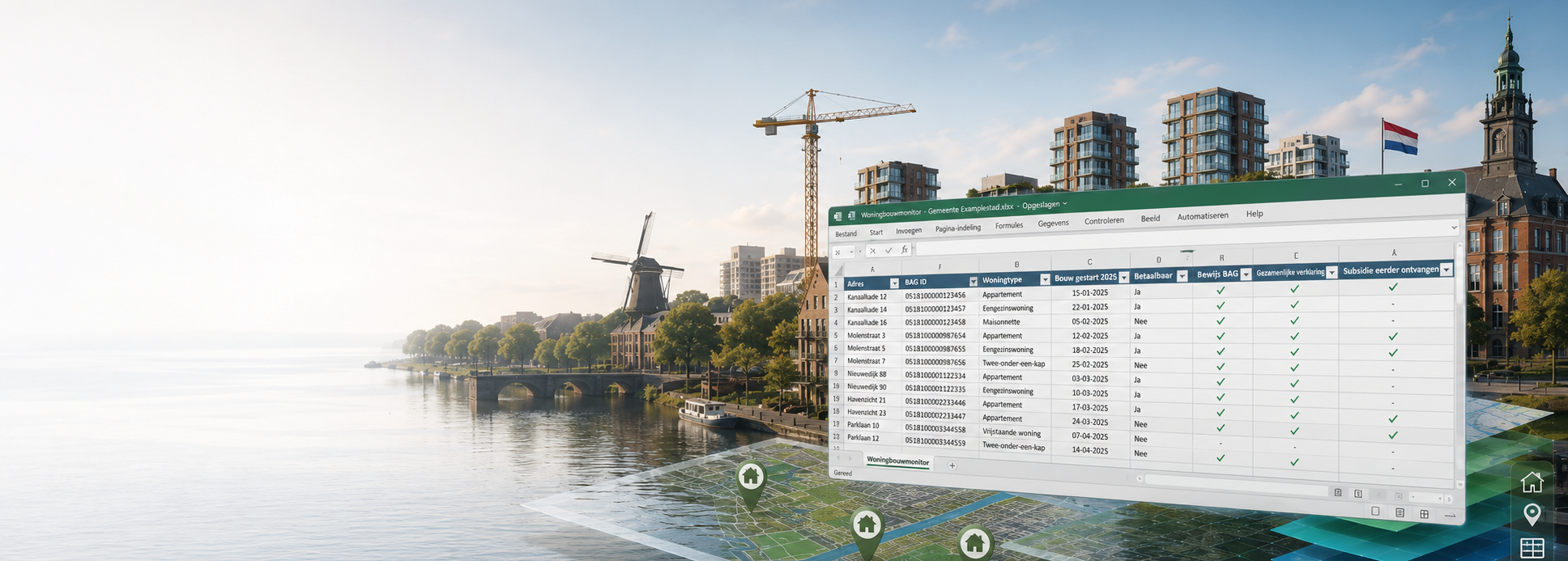The width and height of the screenshot is (1568, 561).
Task: Select the Woningbouwmonitor sheet tab
Action: click(x=898, y=461)
